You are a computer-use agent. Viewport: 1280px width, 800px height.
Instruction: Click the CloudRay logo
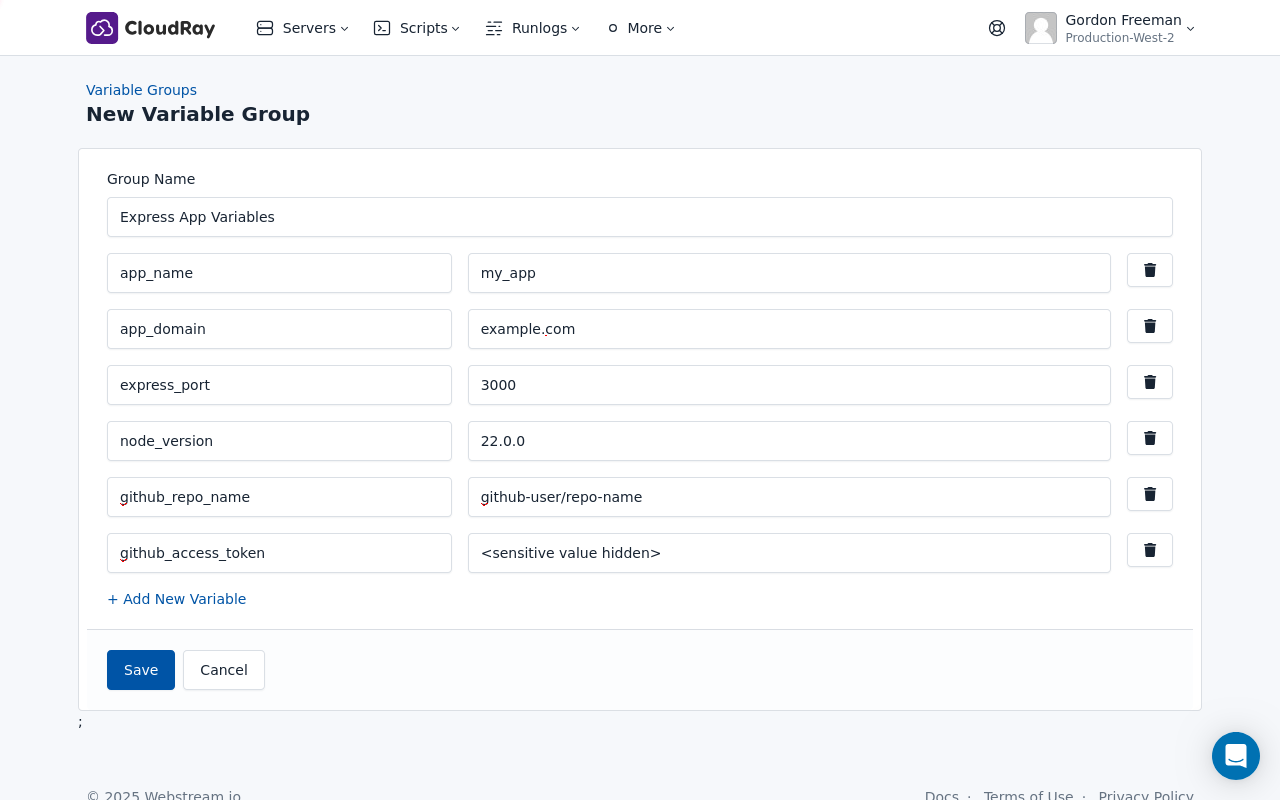(150, 28)
